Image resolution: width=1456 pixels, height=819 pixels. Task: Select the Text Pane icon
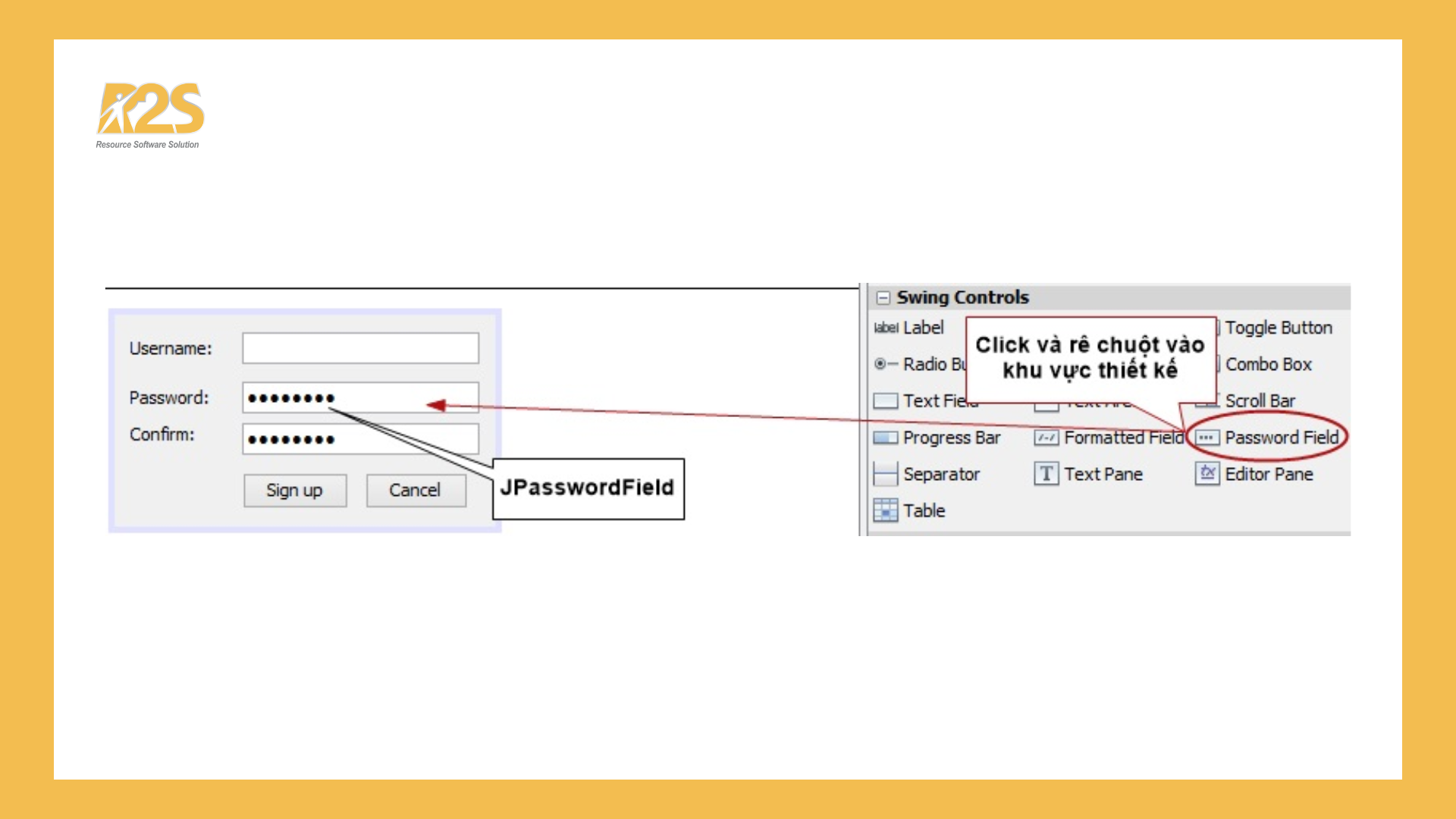point(1046,474)
